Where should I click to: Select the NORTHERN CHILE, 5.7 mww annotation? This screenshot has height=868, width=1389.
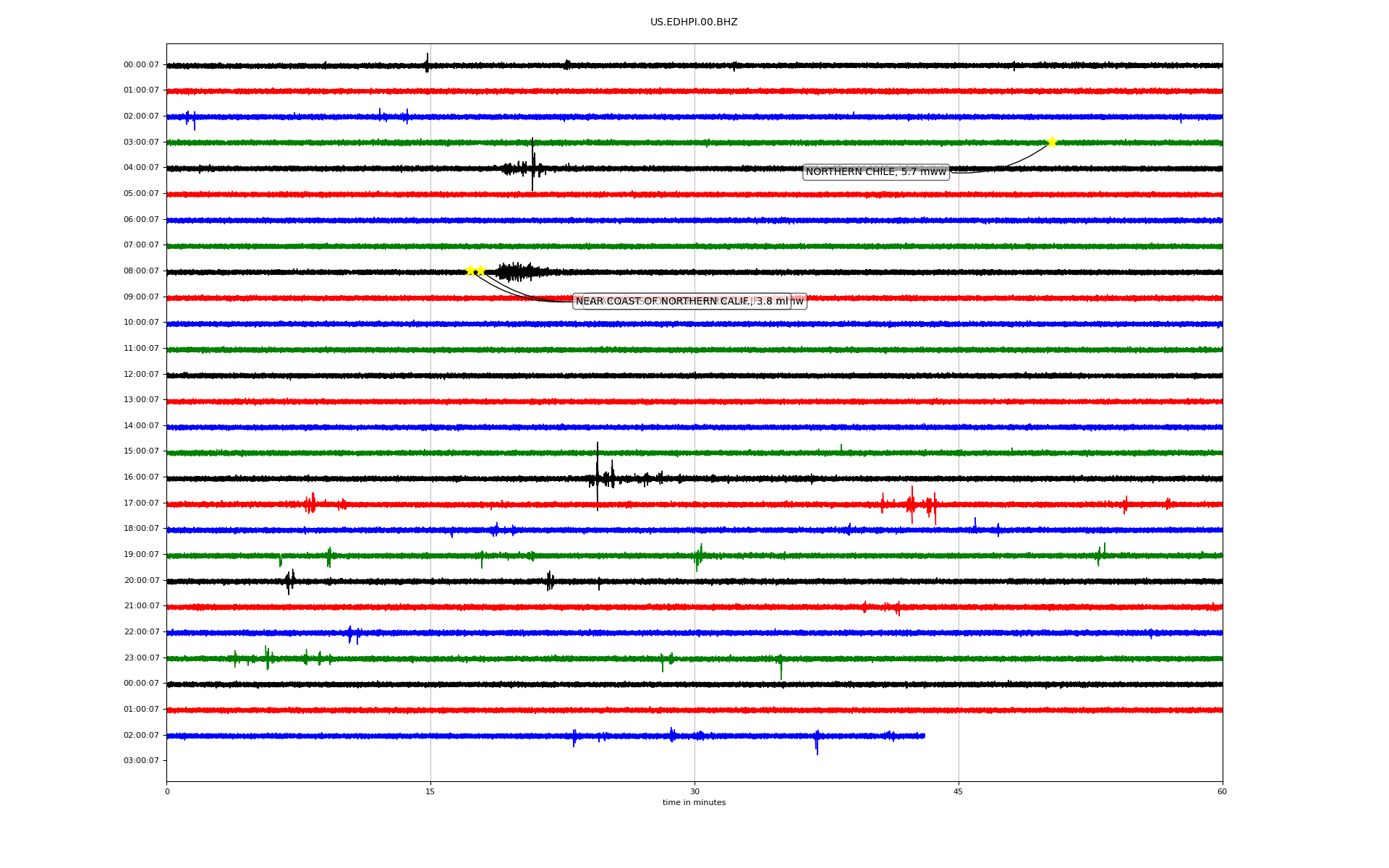pos(876,172)
